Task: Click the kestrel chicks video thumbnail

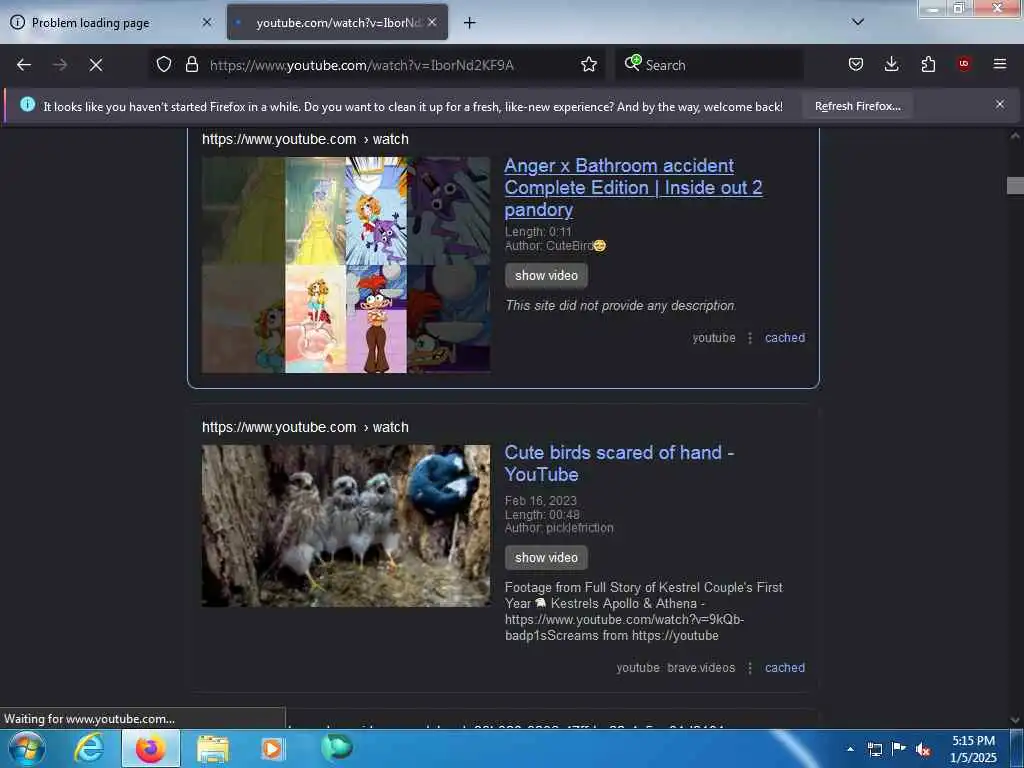Action: [x=345, y=526]
